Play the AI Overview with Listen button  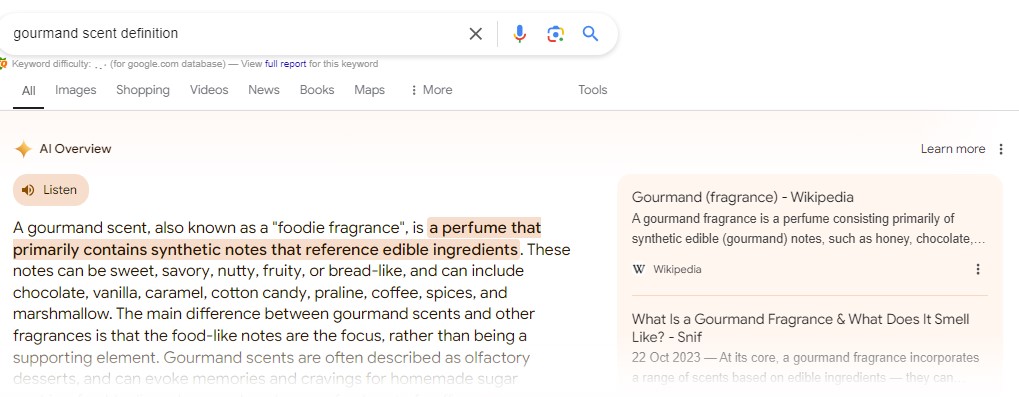[x=51, y=190]
